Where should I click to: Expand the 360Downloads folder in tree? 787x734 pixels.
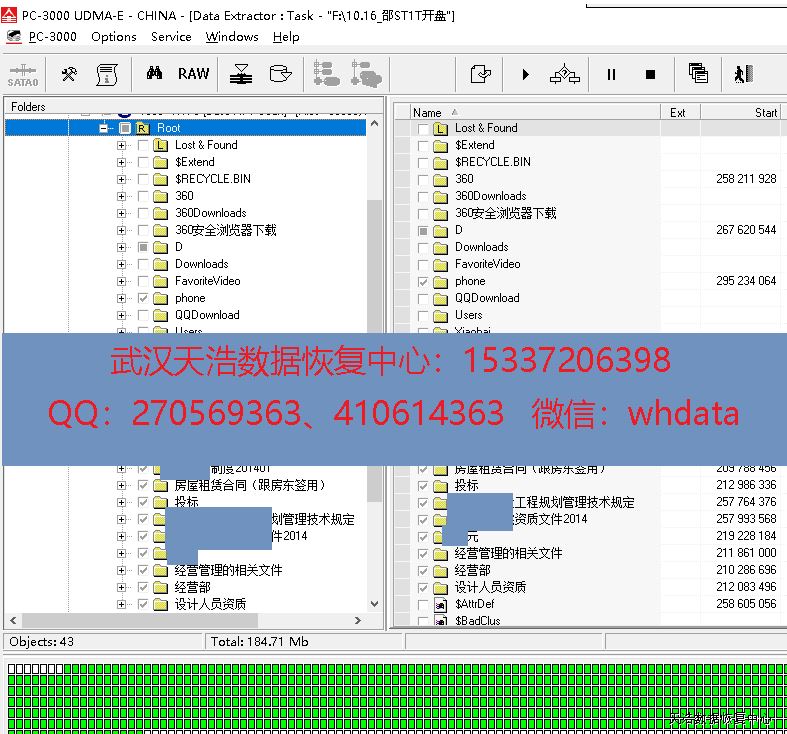tap(122, 213)
